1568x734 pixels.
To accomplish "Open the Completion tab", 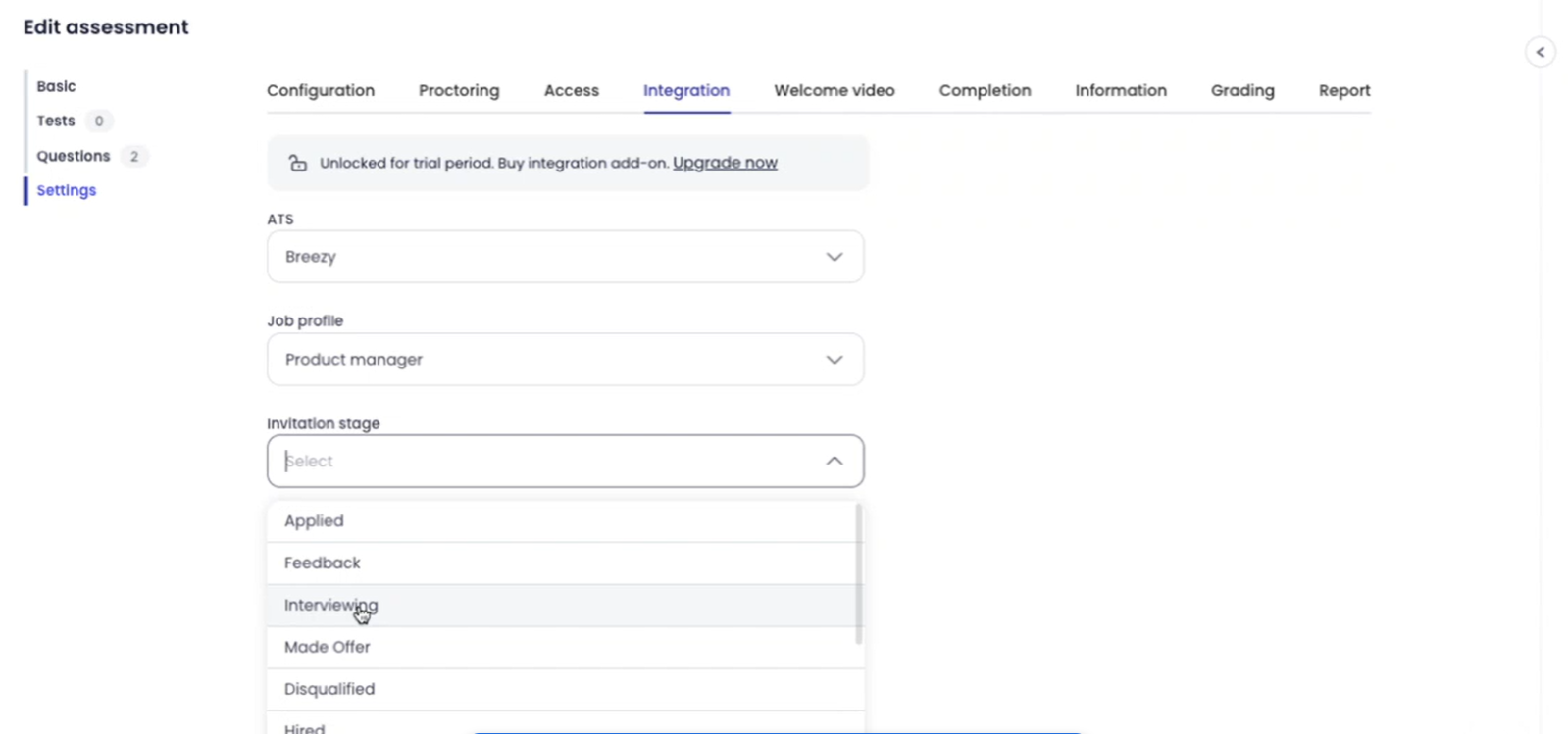I will click(x=985, y=90).
